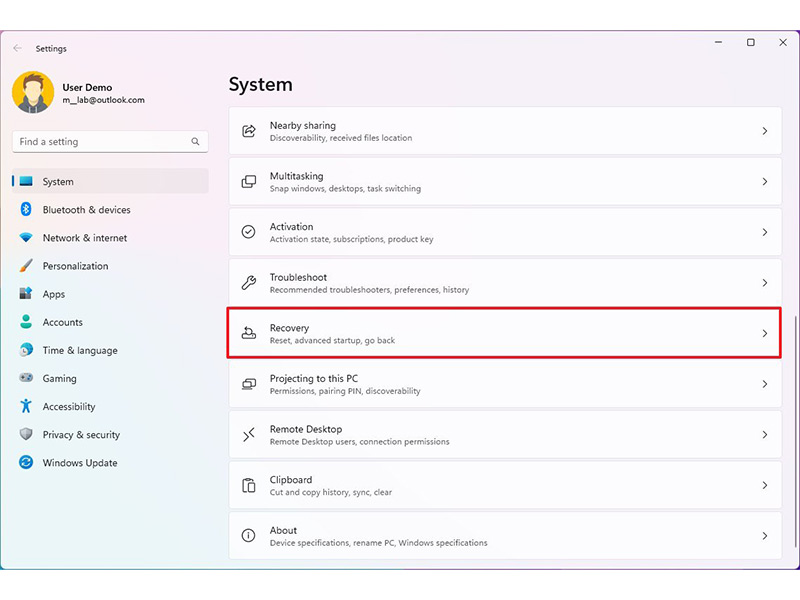Click the vertical scrollbar on right
The image size is (800, 600).
[795, 431]
